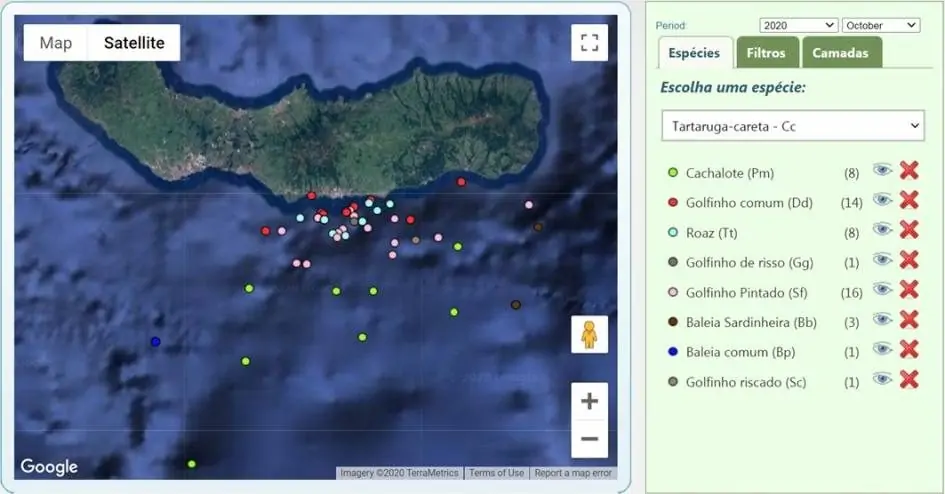The height and width of the screenshot is (494, 945).
Task: Remove Baleia Sardinheira (Bb) red X icon
Action: (x=908, y=320)
